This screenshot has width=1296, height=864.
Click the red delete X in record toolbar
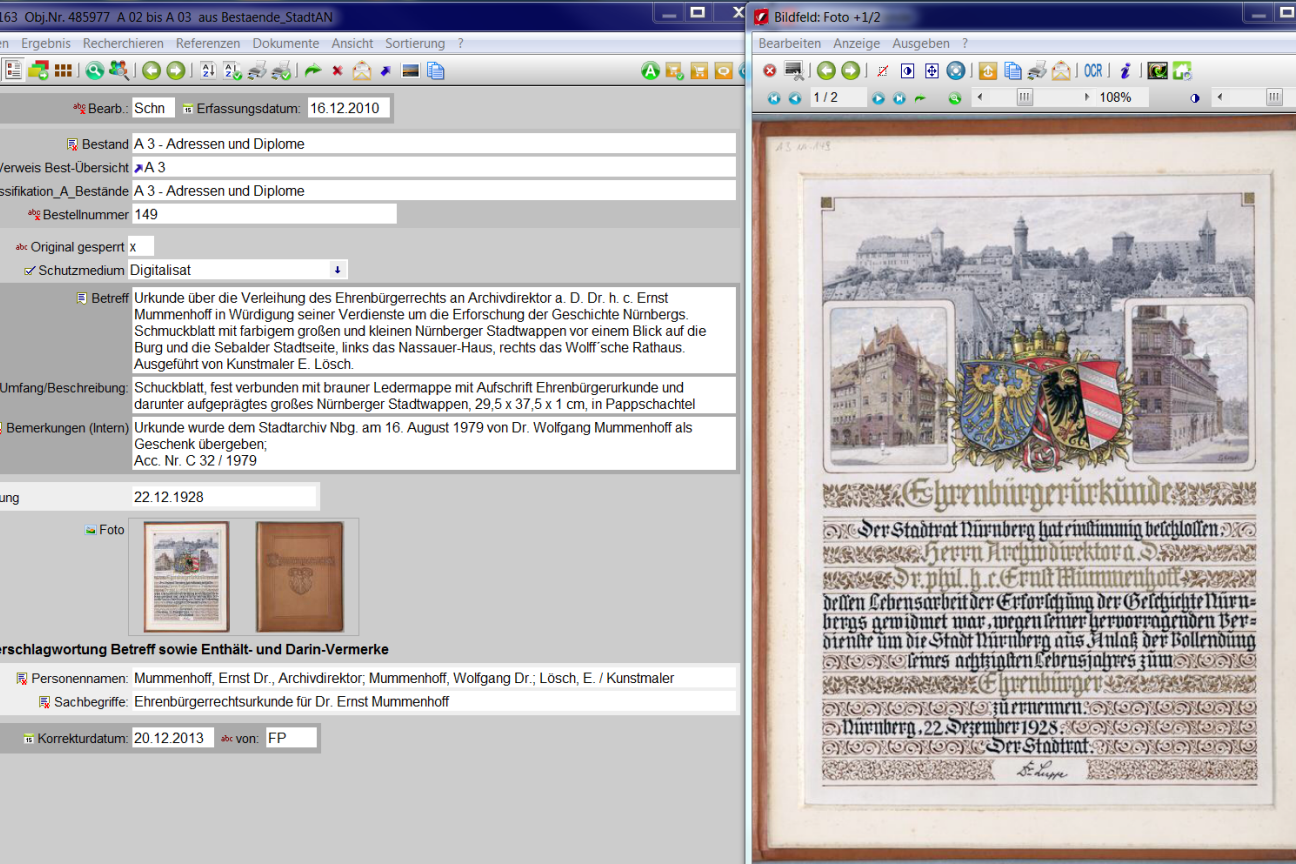click(337, 70)
